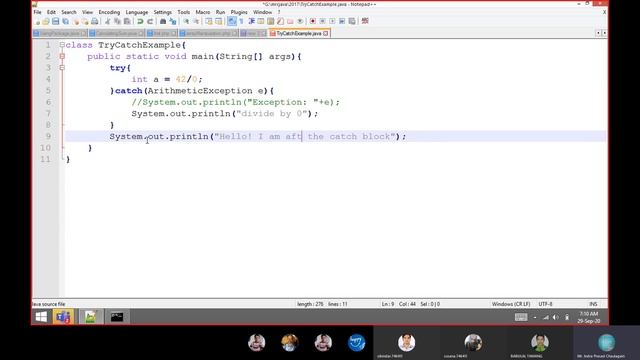Click the Zoom Out toolbar icon
This screenshot has width=640, height=360.
[x=196, y=21]
